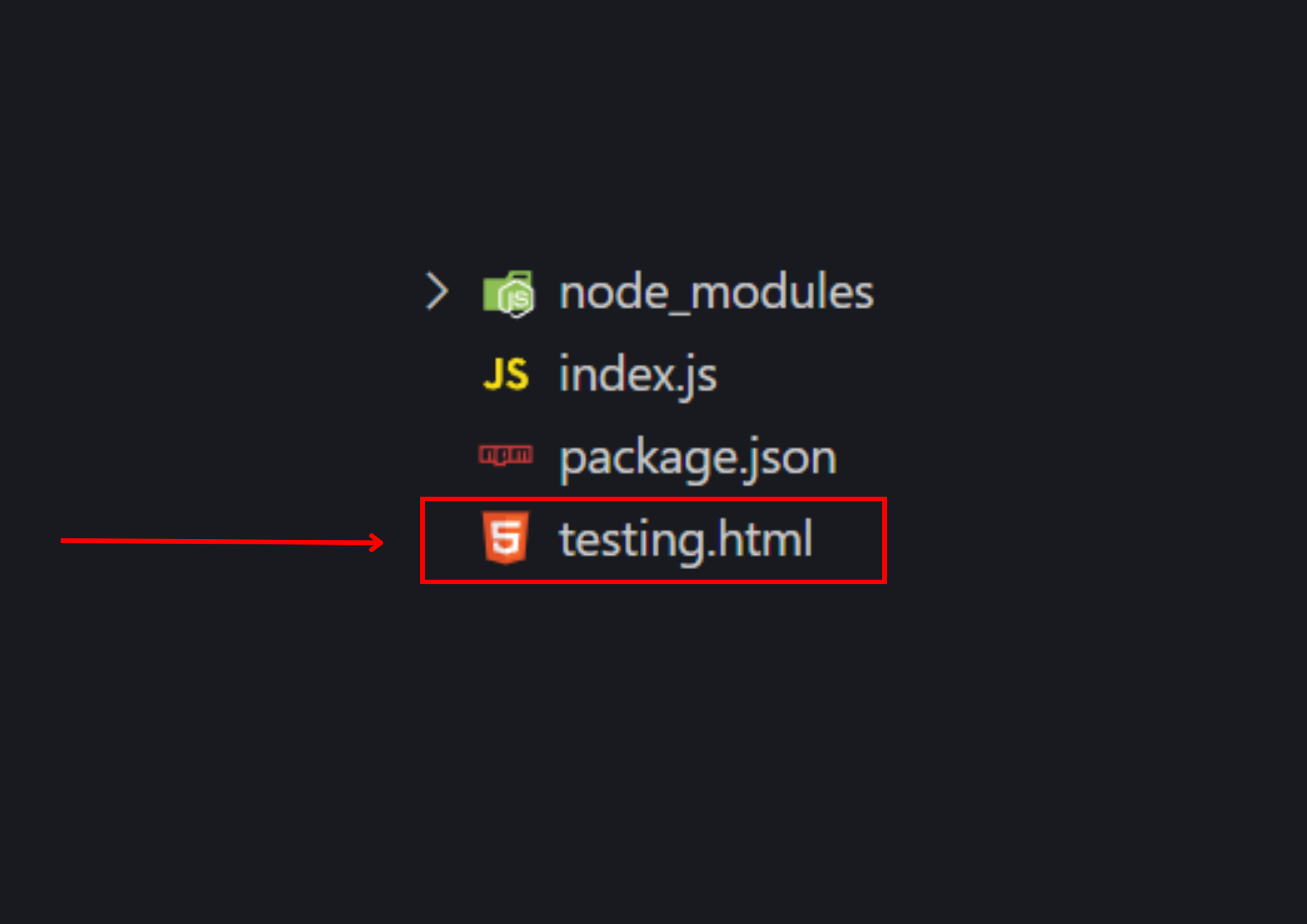Open the testing.html file
This screenshot has width=1307, height=924.
[685, 540]
